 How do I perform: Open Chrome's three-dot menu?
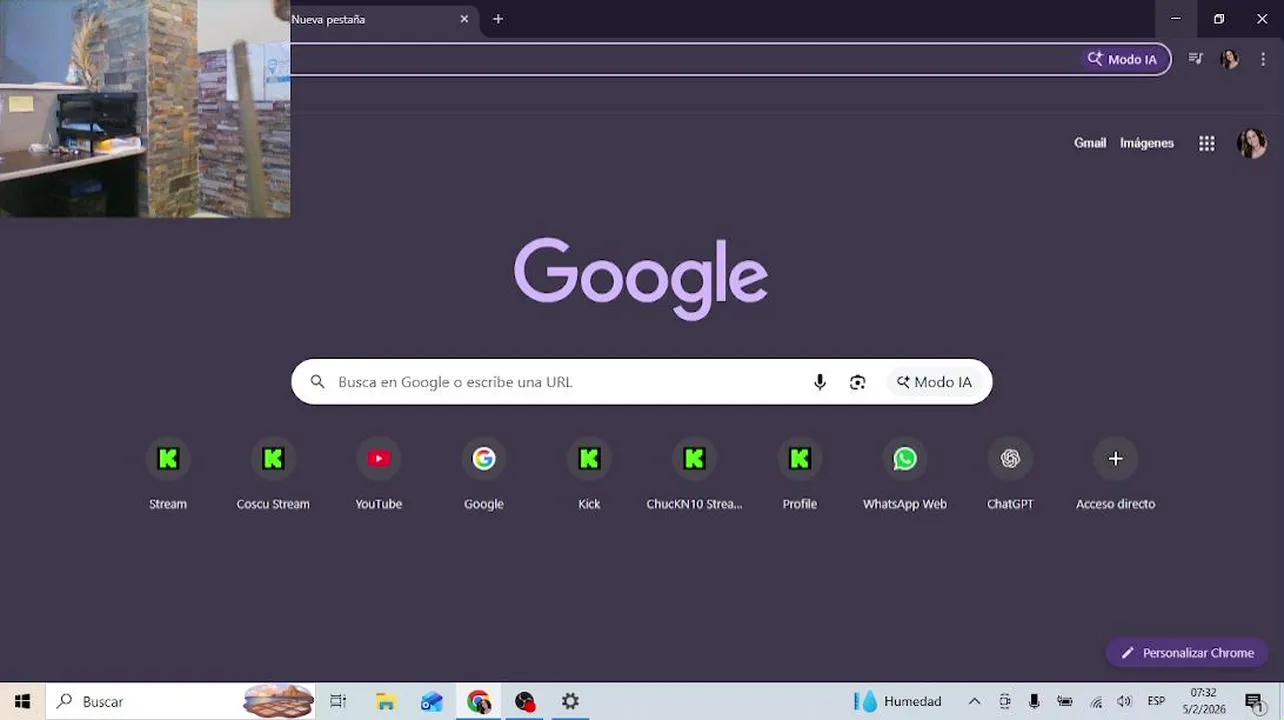1263,59
